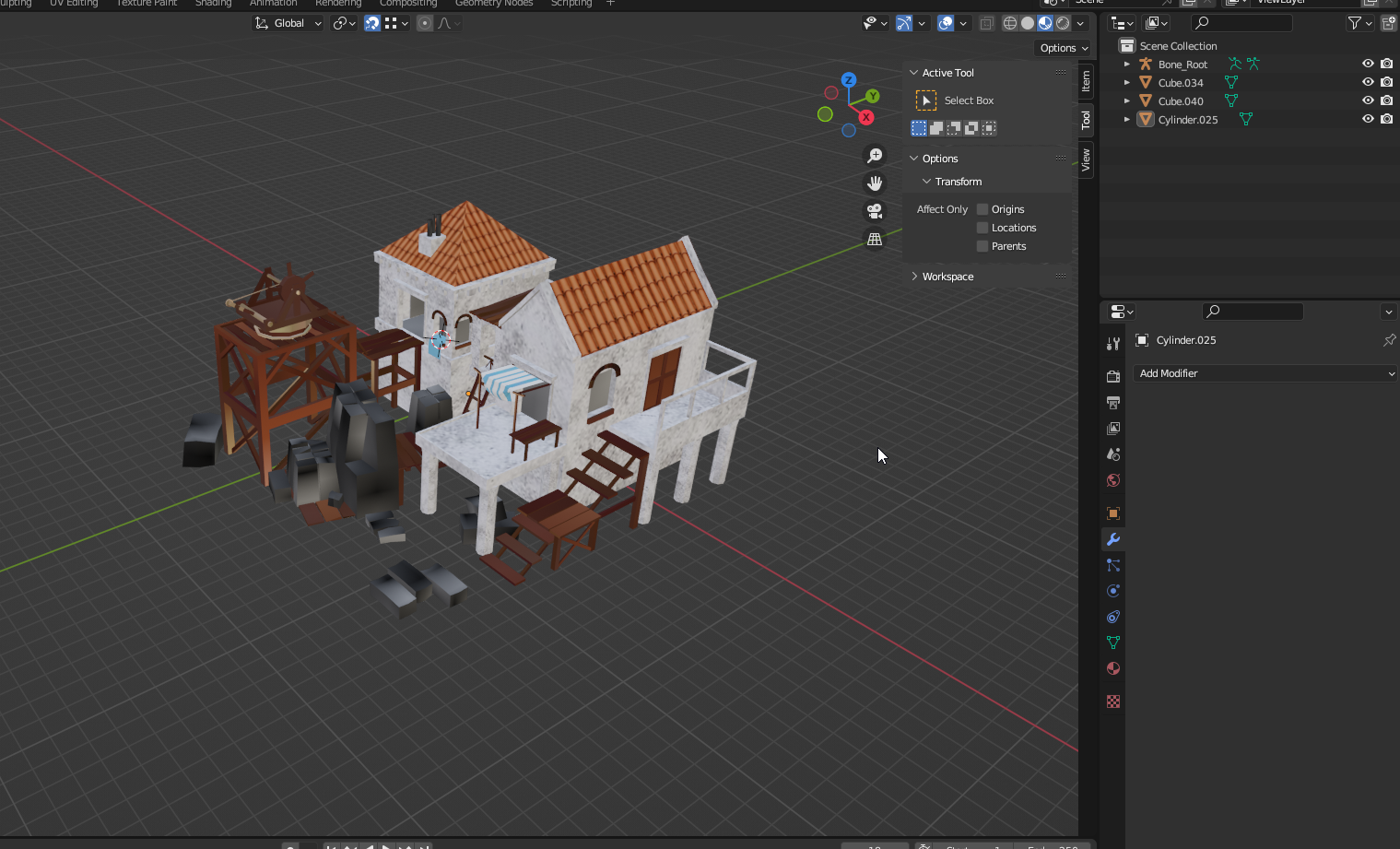Open the Global transform orientation dropdown
1400x849 pixels.
[288, 23]
